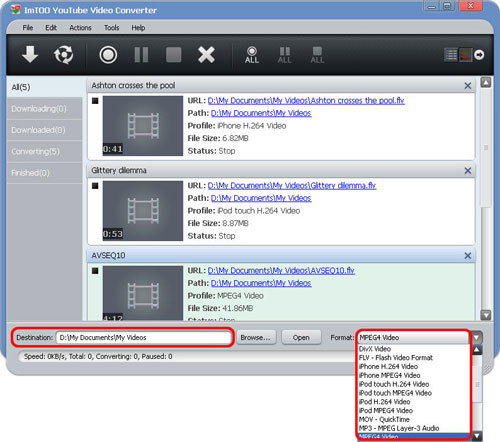The image size is (500, 442).
Task: Start the selected task with circle button
Action: [x=108, y=55]
